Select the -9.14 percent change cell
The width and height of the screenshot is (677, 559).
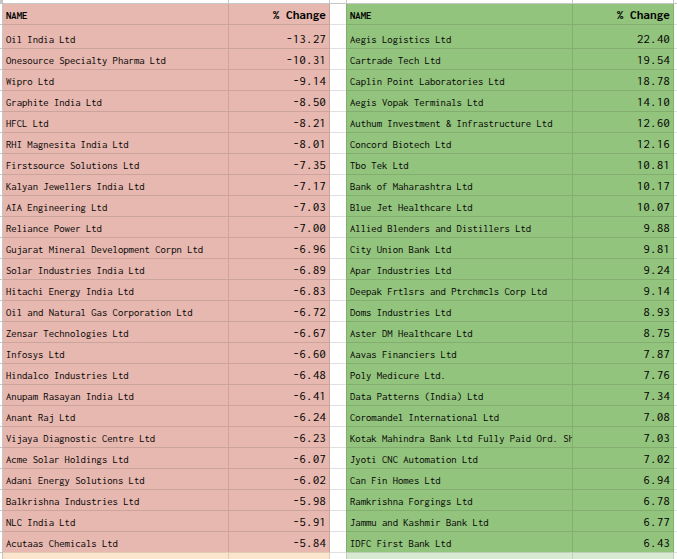click(279, 82)
